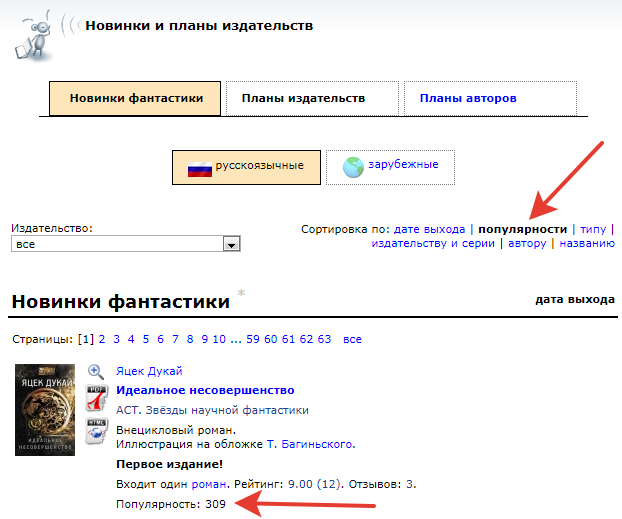Sort by названию

pos(587,243)
